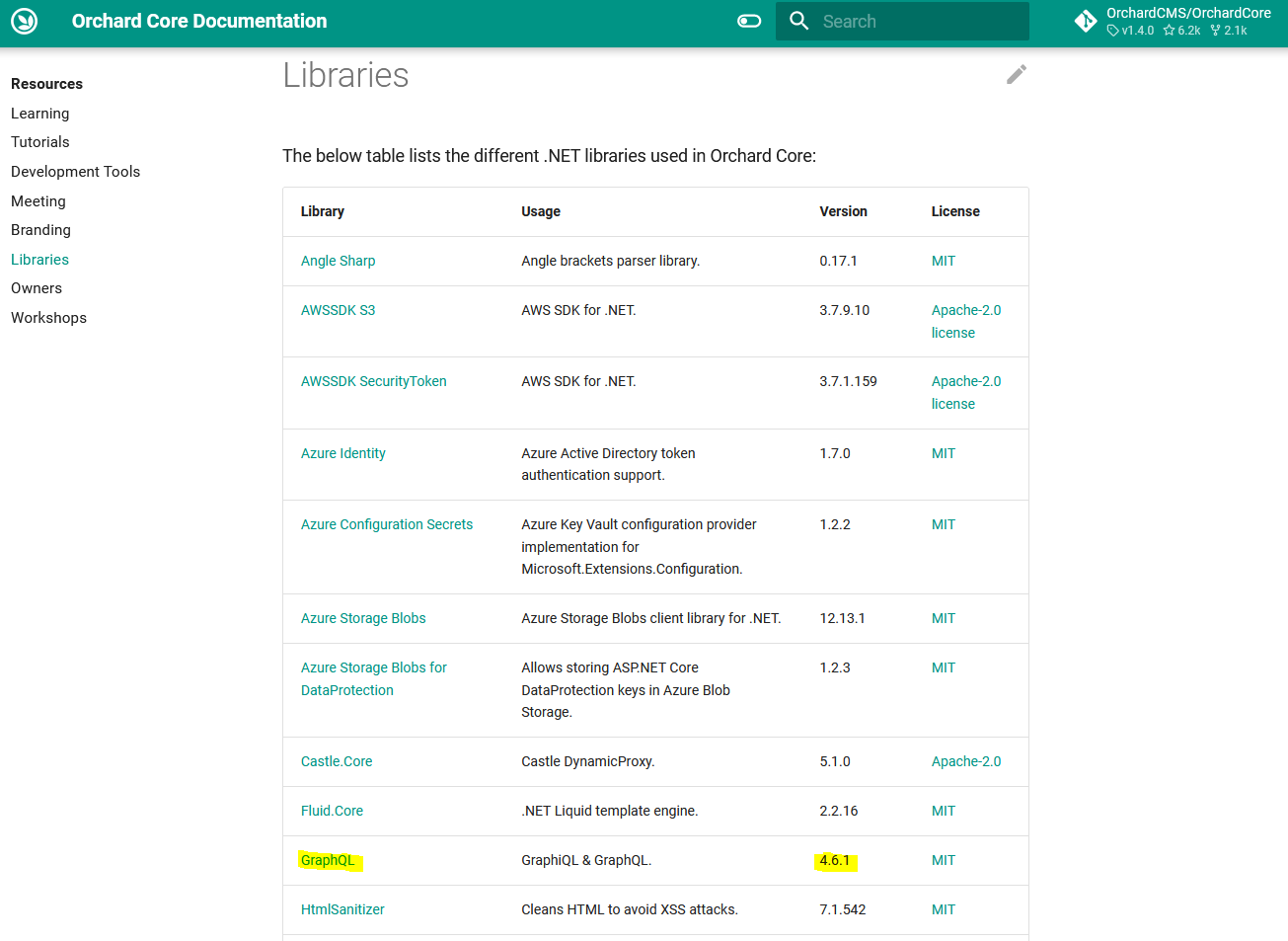This screenshot has width=1288, height=941.
Task: Open Apache-2.0 license for AWSSDK SecurityToken
Action: click(966, 392)
